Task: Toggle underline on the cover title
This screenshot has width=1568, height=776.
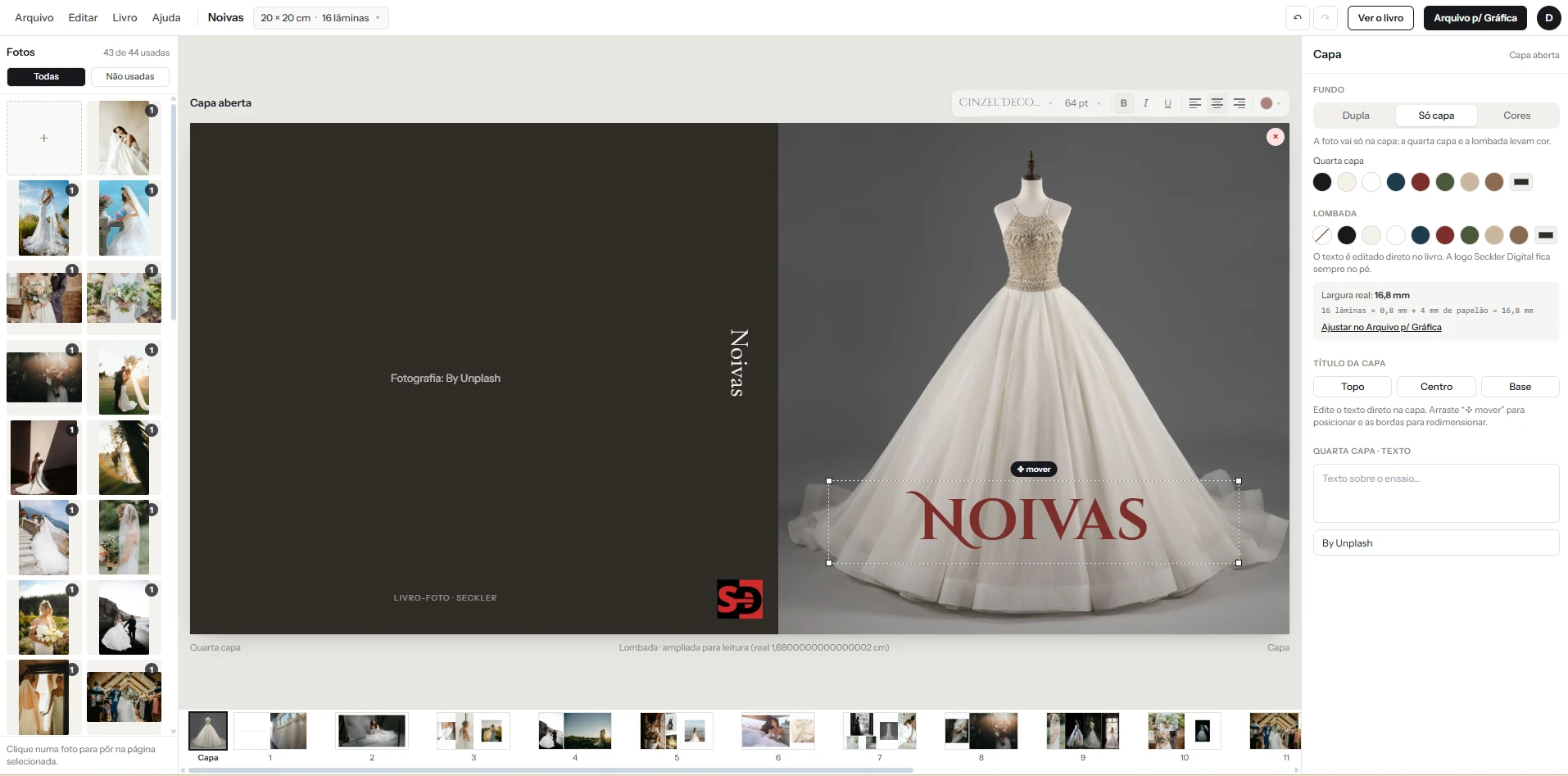Action: (1167, 103)
